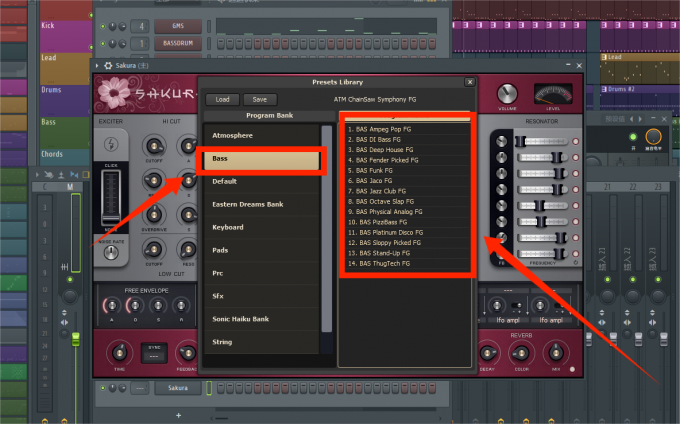Click the Low Cut Cutoff knob
Screen dimensions: 680x424
pyautogui.click(x=154, y=249)
